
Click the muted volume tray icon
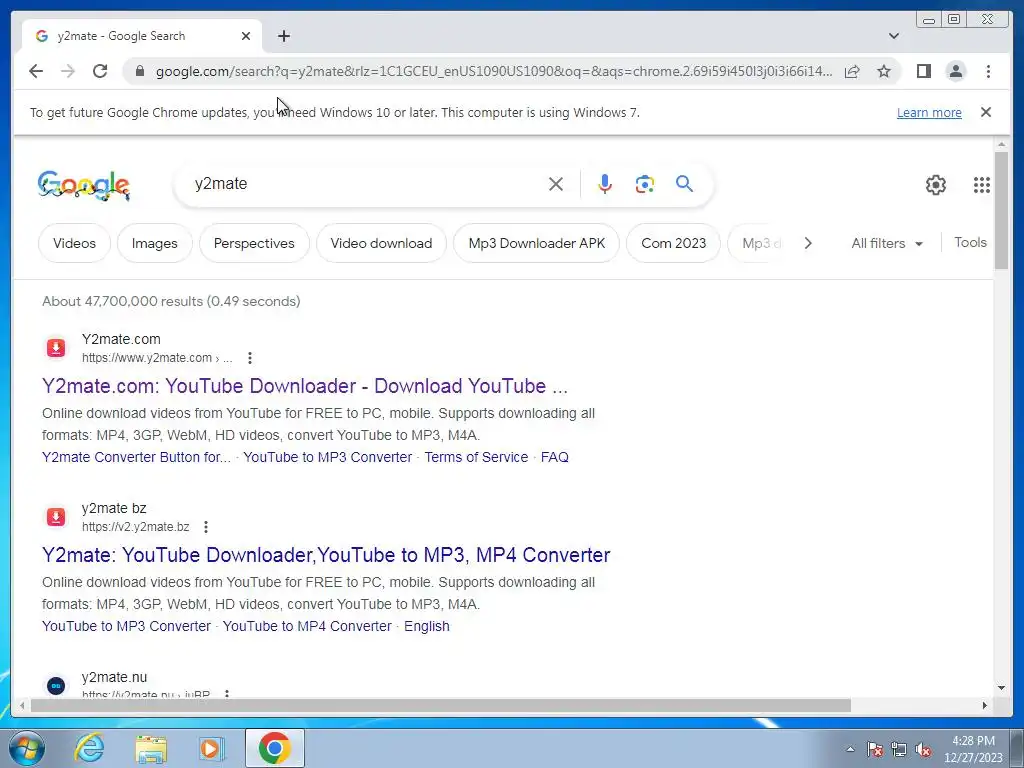click(x=923, y=750)
